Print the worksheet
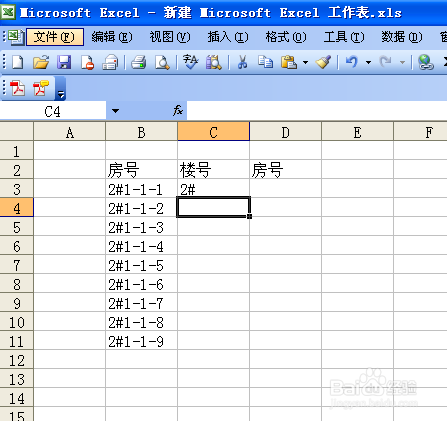Image resolution: width=447 pixels, height=421 pixels. [x=138, y=62]
